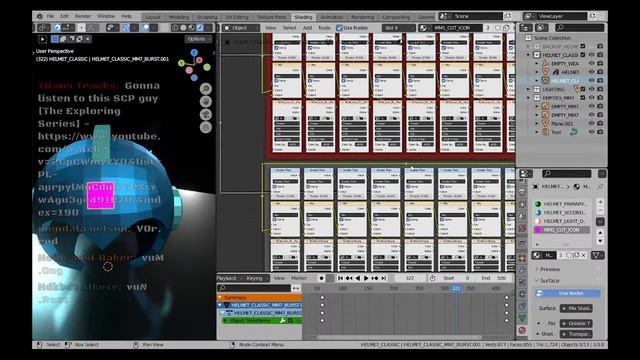
Task: Hide Plane.001 via eye icon
Action: tap(591, 123)
